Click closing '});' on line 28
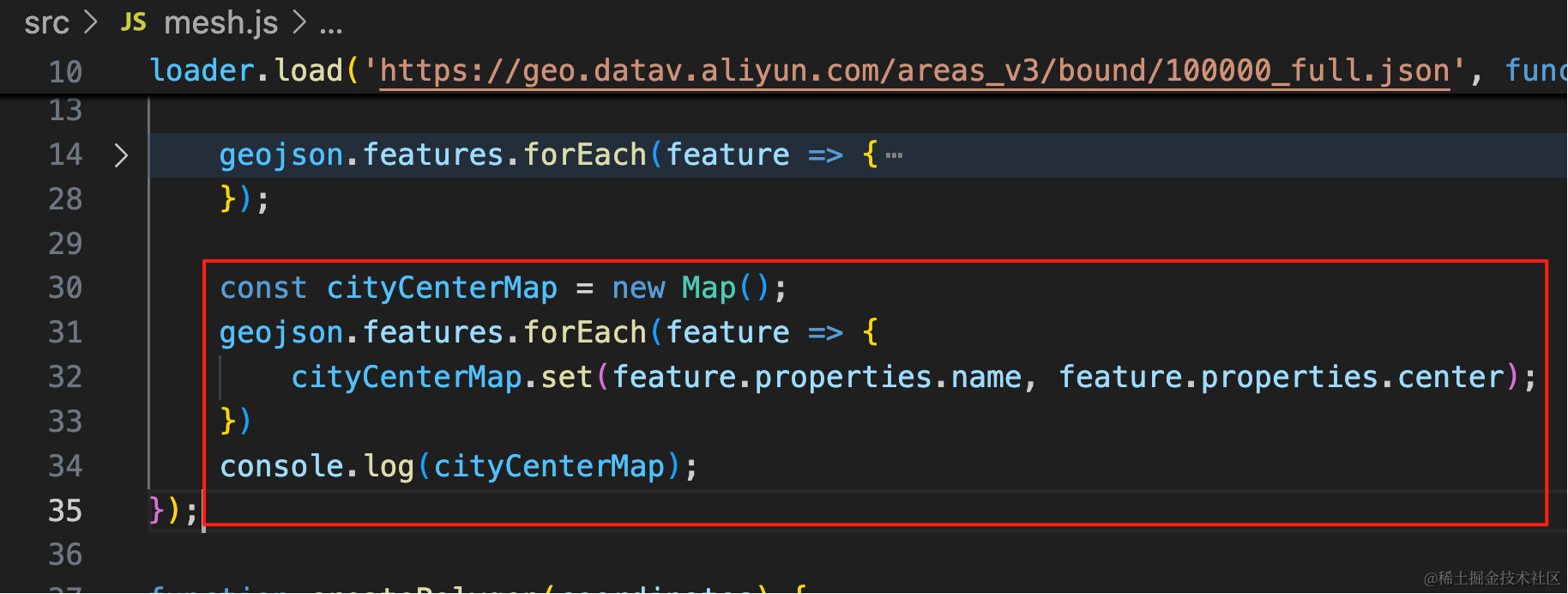This screenshot has width=1568, height=594. (x=245, y=199)
